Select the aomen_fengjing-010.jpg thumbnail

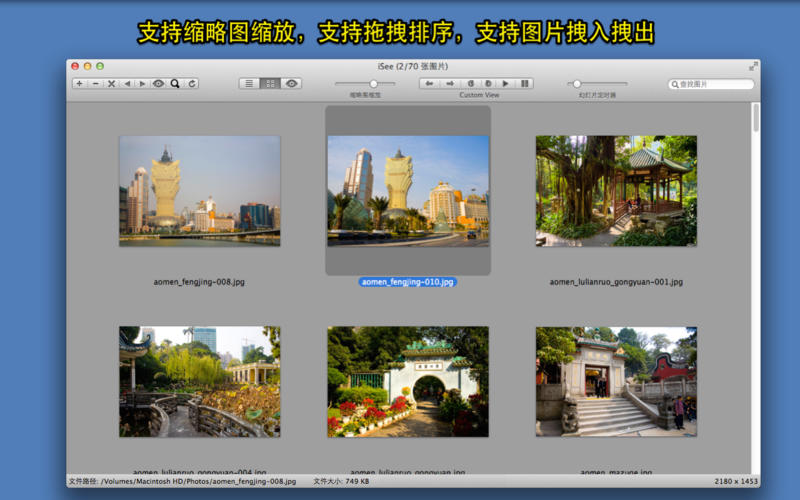click(408, 191)
